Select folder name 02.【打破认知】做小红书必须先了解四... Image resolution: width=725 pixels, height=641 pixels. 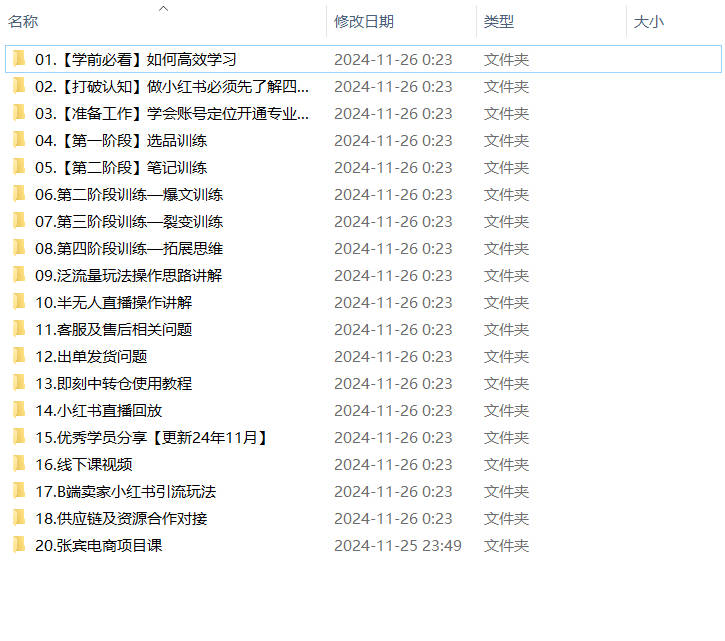[x=172, y=86]
